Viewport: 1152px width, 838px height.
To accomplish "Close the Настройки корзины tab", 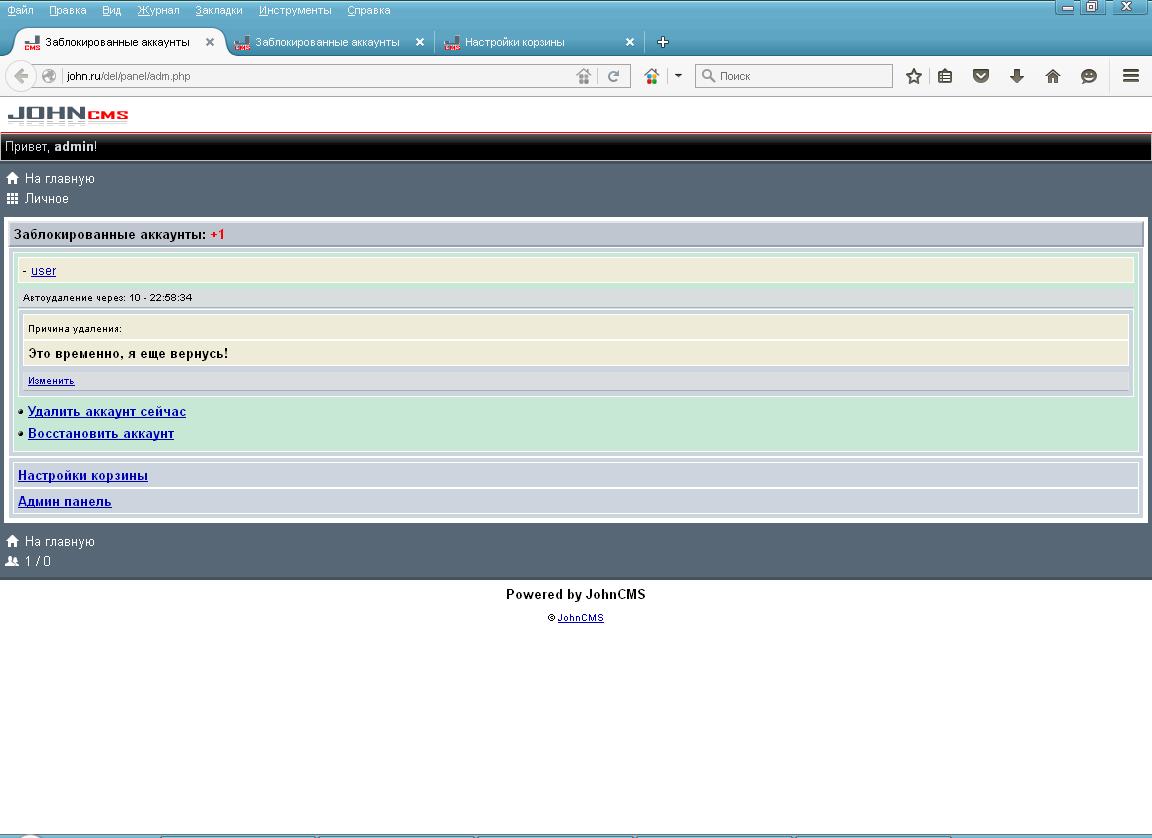I will coord(630,42).
